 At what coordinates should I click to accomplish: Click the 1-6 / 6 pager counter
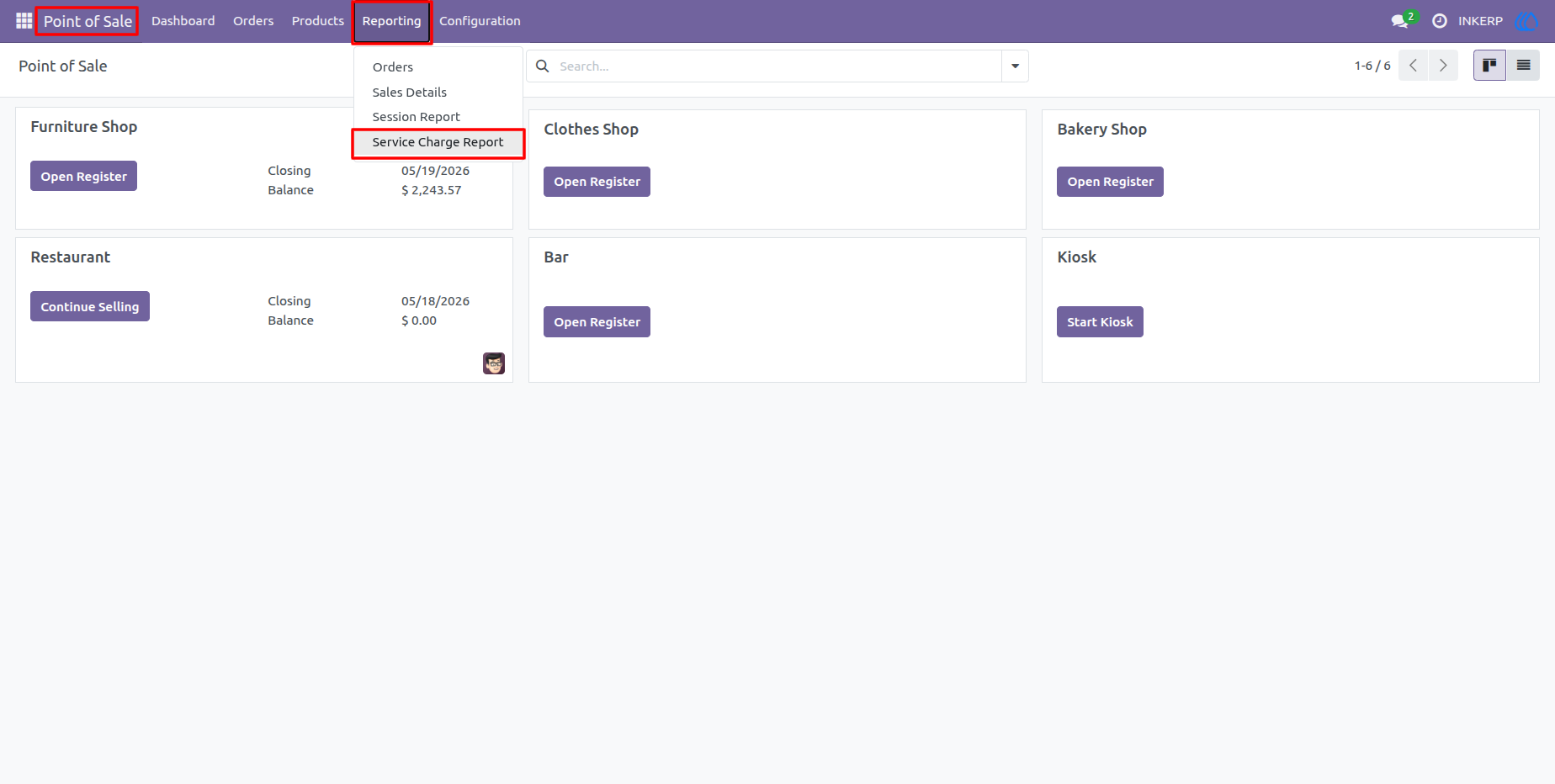(x=1372, y=66)
